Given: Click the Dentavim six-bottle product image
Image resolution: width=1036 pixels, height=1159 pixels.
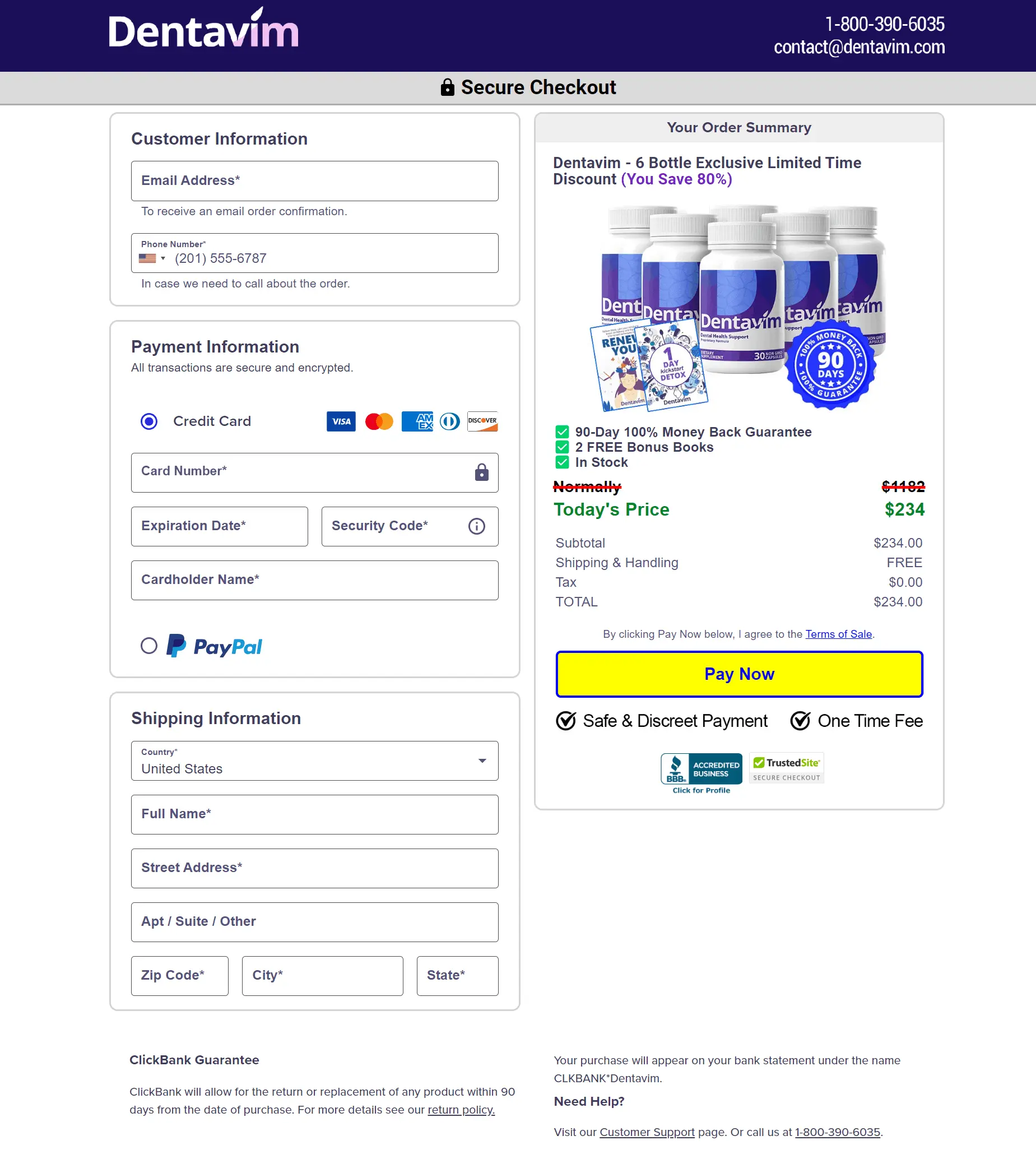Looking at the screenshot, I should (738, 308).
